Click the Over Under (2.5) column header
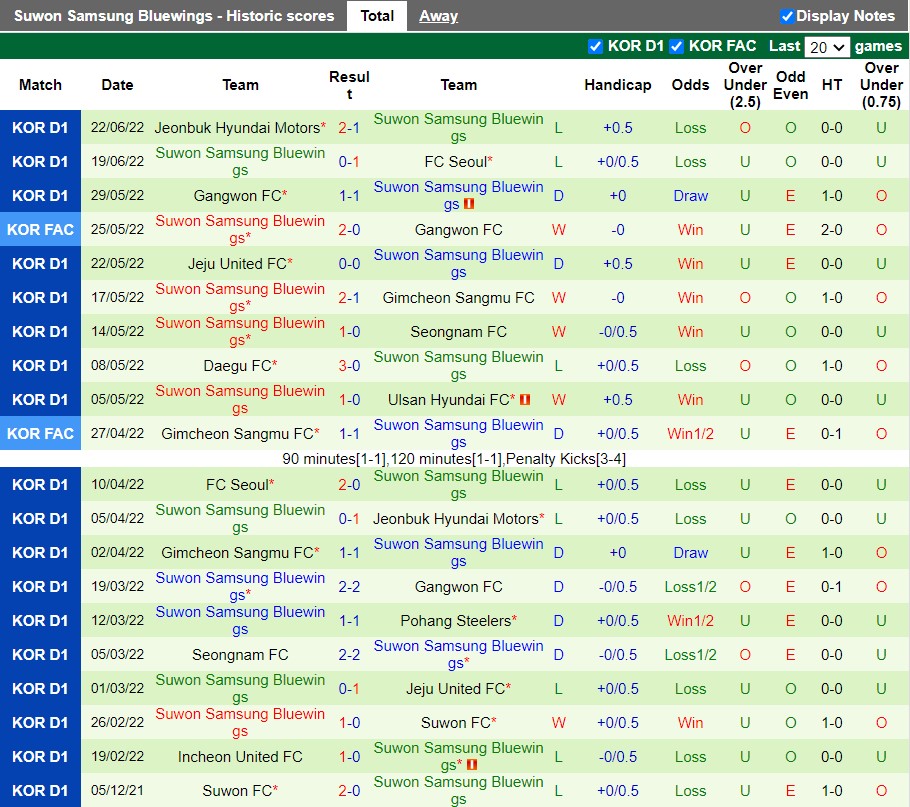Viewport: 910px width, 807px height. point(745,85)
